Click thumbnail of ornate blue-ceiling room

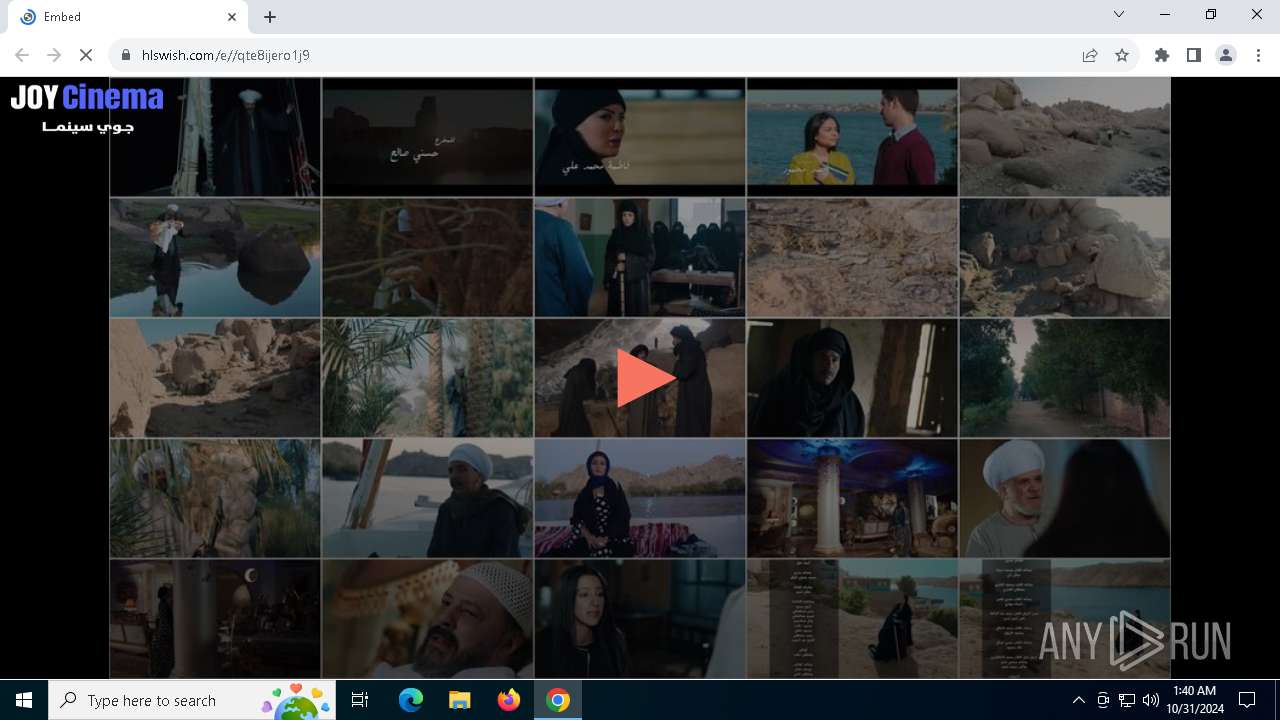tap(852, 498)
